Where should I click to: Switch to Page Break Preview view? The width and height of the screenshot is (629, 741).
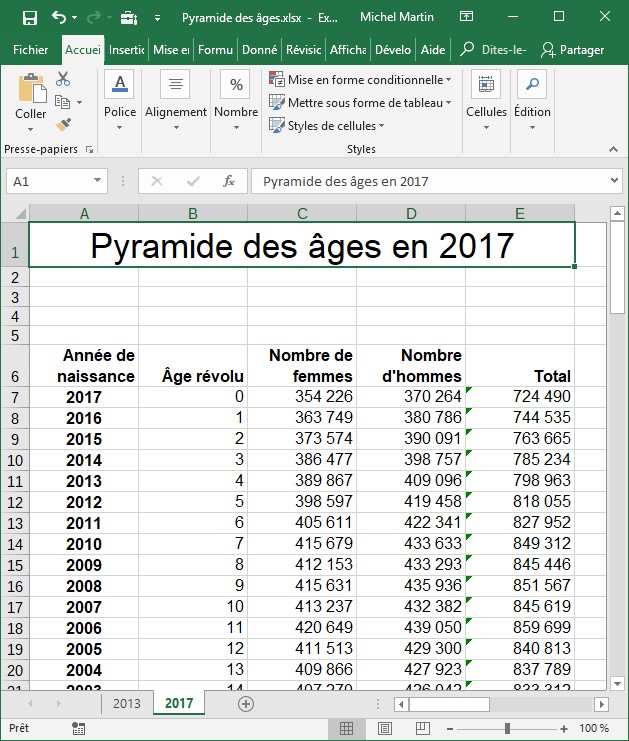pos(421,728)
